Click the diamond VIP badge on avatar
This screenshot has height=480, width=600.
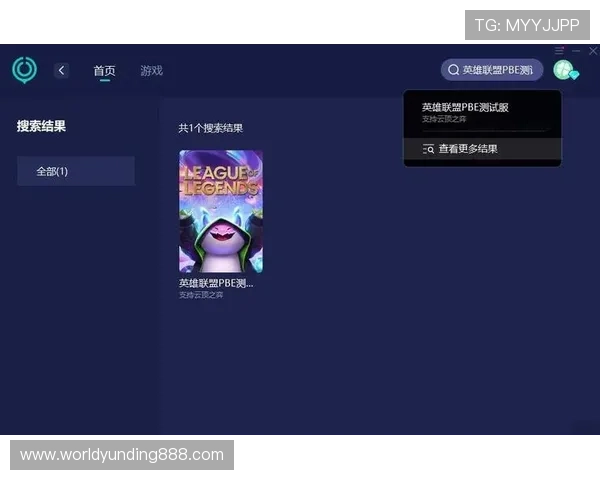pyautogui.click(x=574, y=74)
